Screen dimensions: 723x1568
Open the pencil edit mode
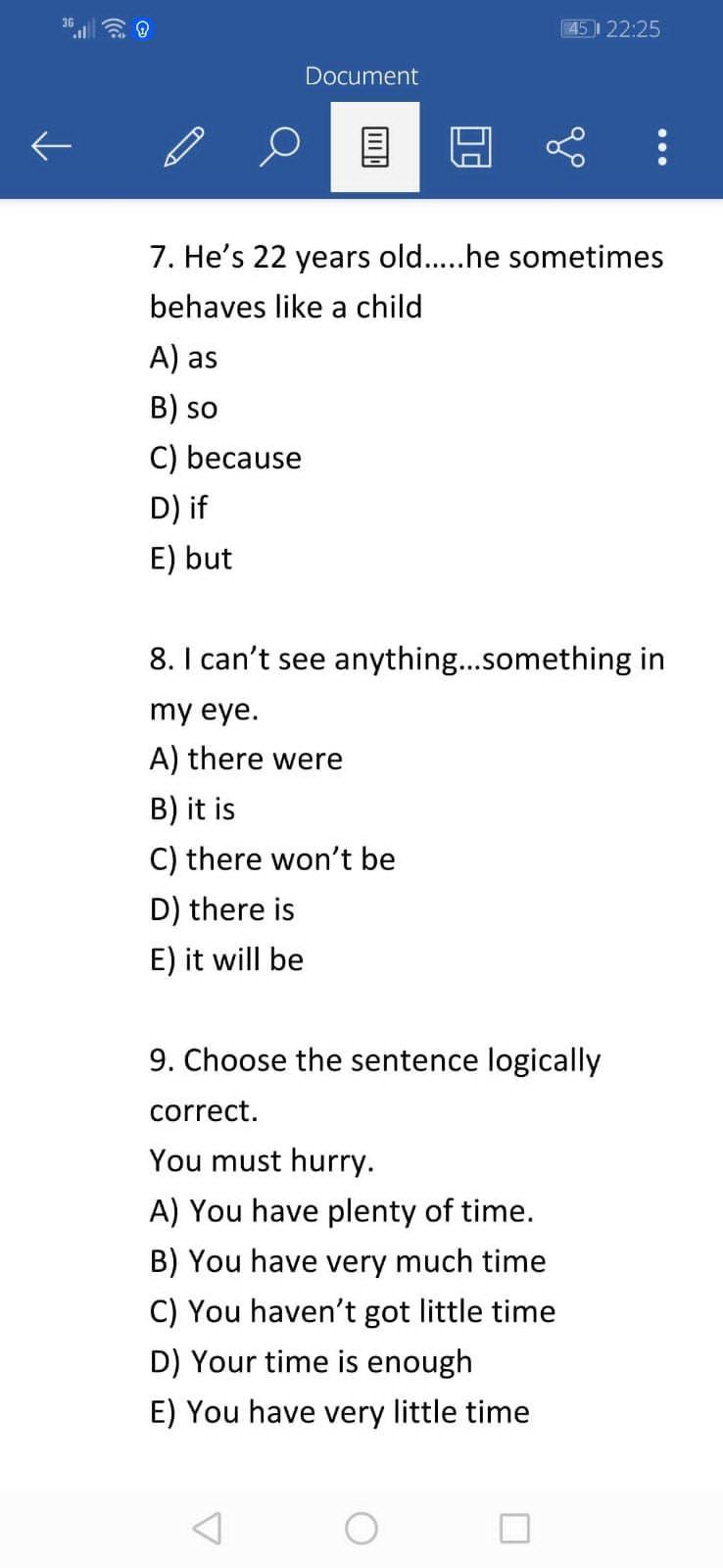click(184, 147)
